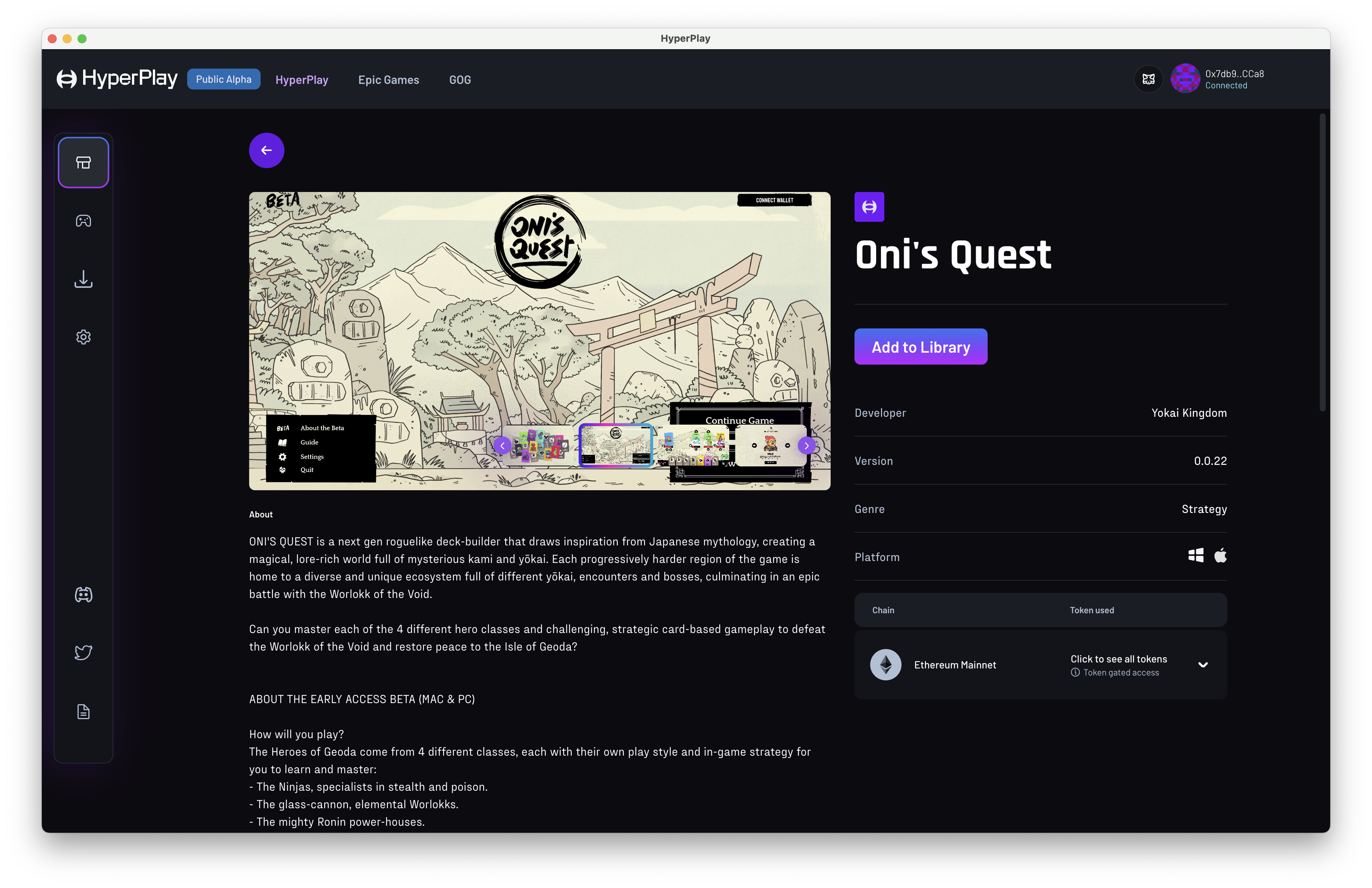
Task: Show previous screenshot with left carousel arrow
Action: (502, 445)
